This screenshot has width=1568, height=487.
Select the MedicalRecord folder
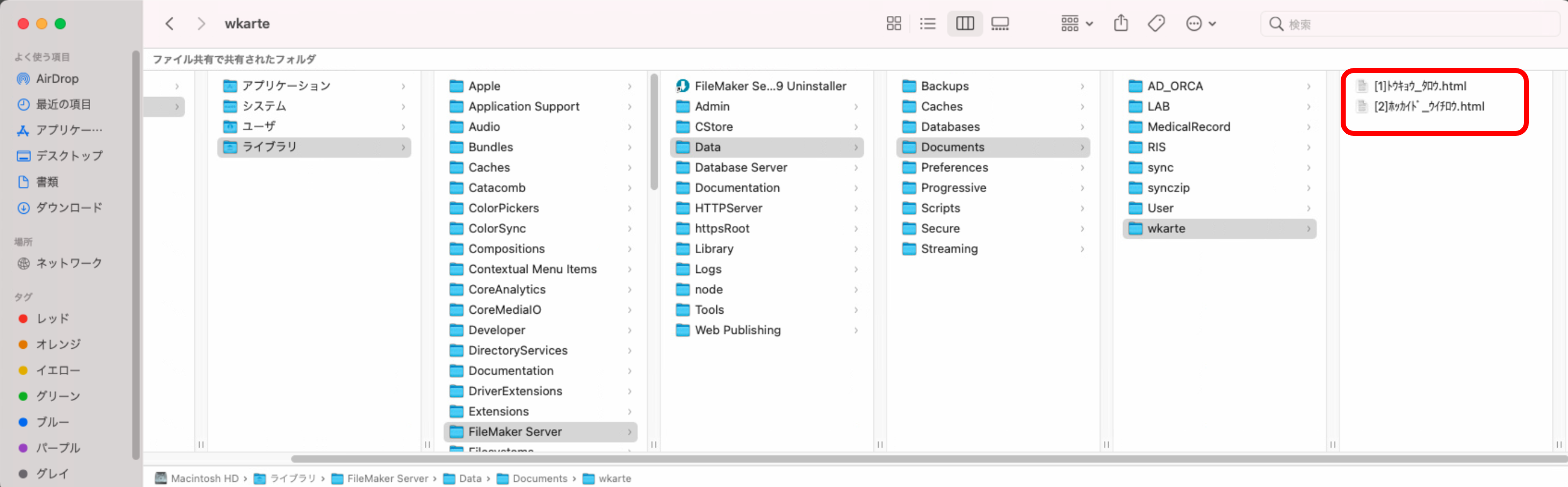[1220, 127]
